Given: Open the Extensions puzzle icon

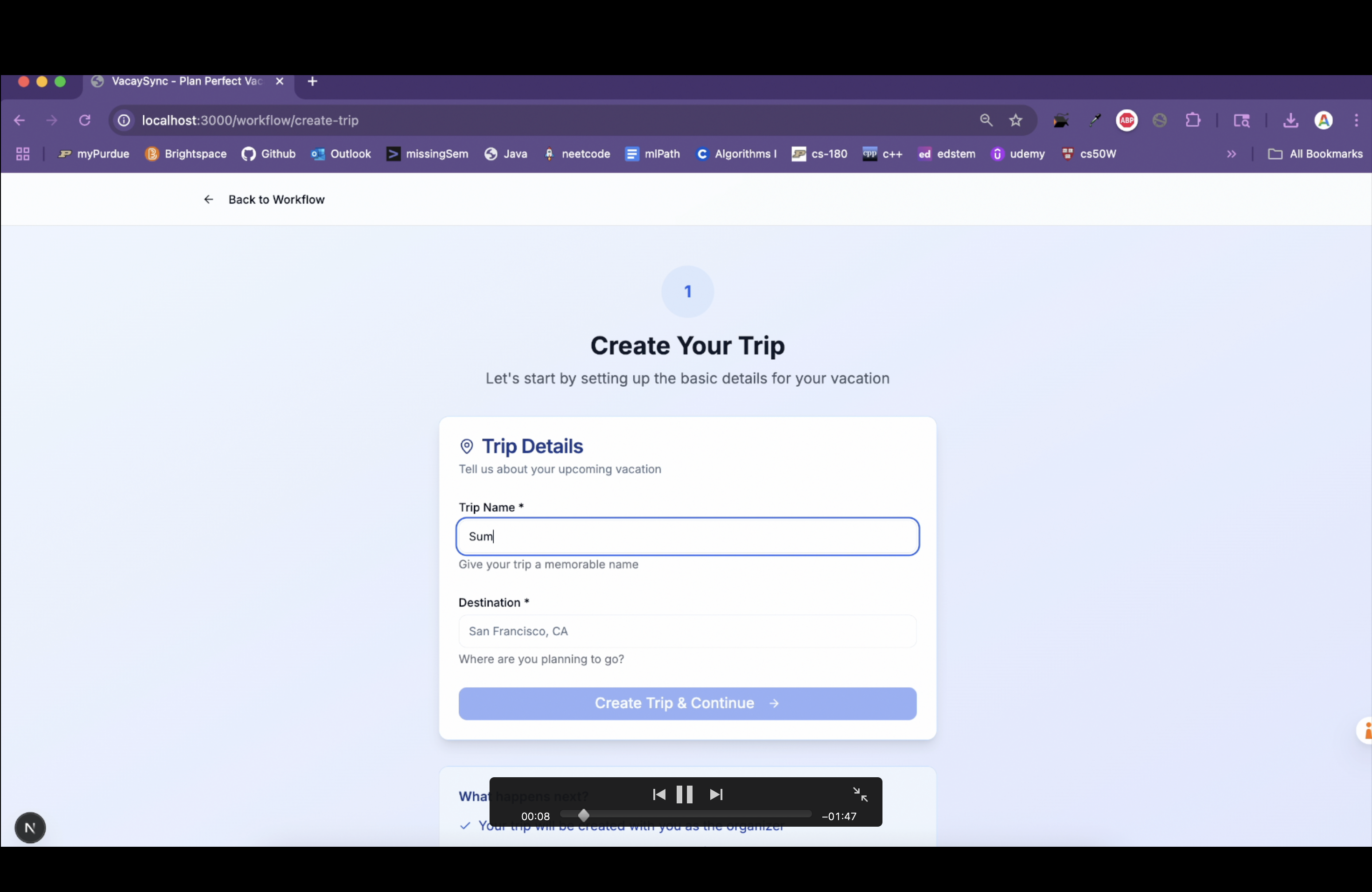Looking at the screenshot, I should pyautogui.click(x=1193, y=120).
